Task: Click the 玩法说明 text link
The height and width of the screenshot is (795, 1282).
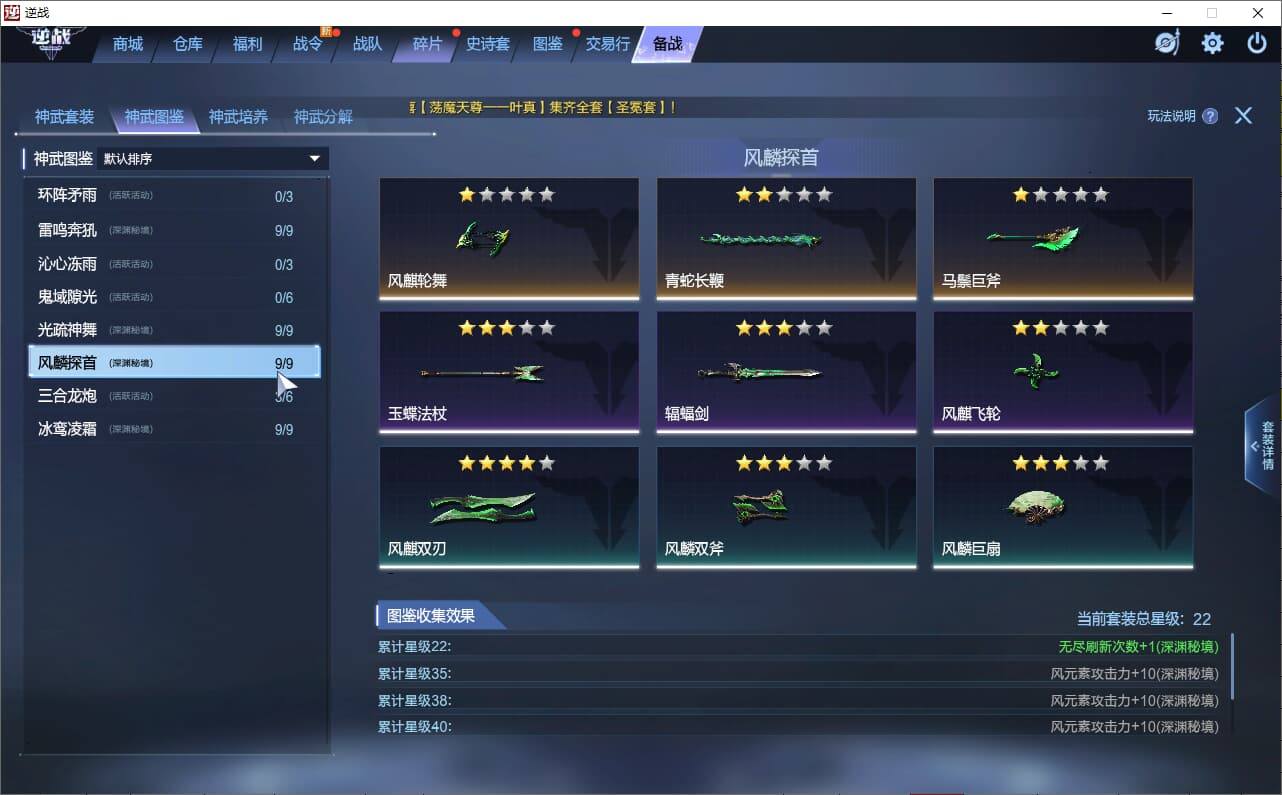Action: click(x=1171, y=116)
